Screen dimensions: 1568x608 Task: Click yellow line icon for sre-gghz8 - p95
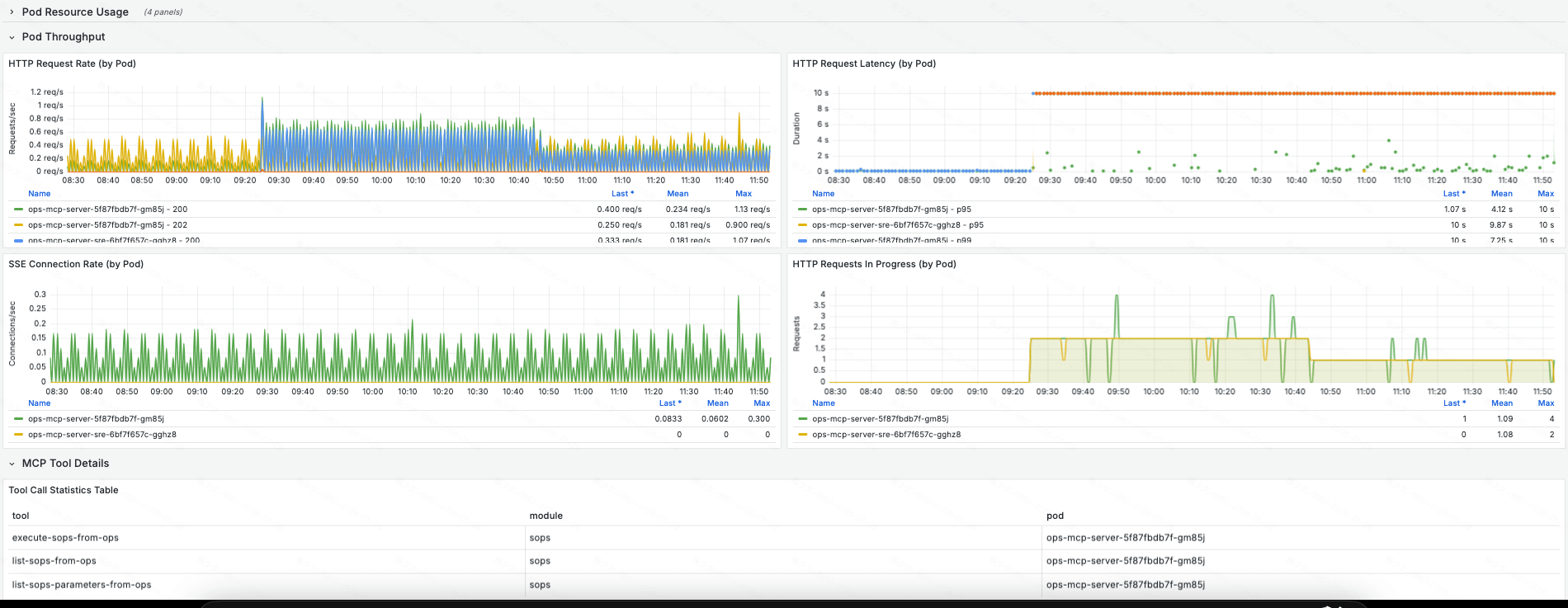(802, 225)
